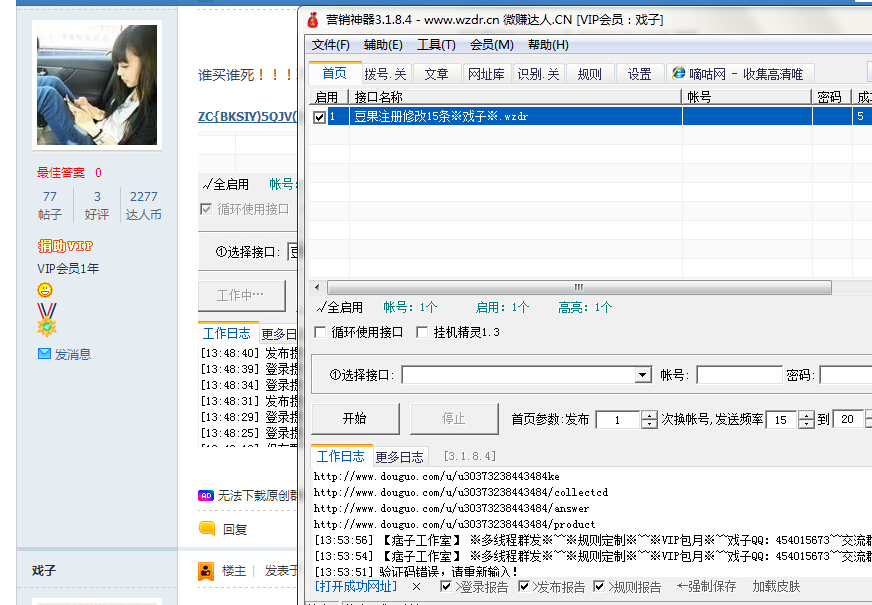The width and height of the screenshot is (872, 605).
Task: Check the 挂机精灵1.3 checkbox
Action: click(420, 333)
